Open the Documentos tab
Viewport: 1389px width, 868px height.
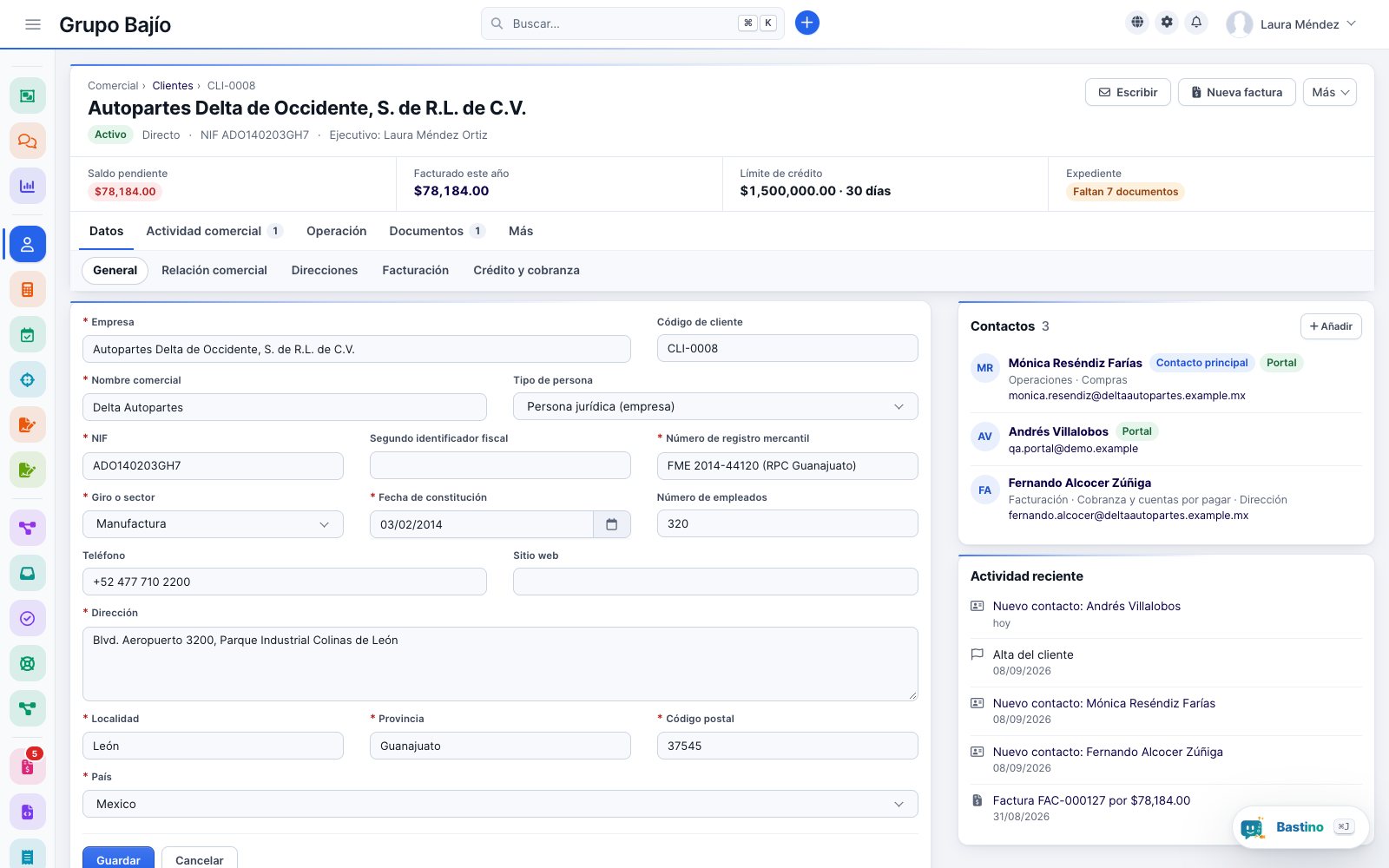tap(437, 231)
